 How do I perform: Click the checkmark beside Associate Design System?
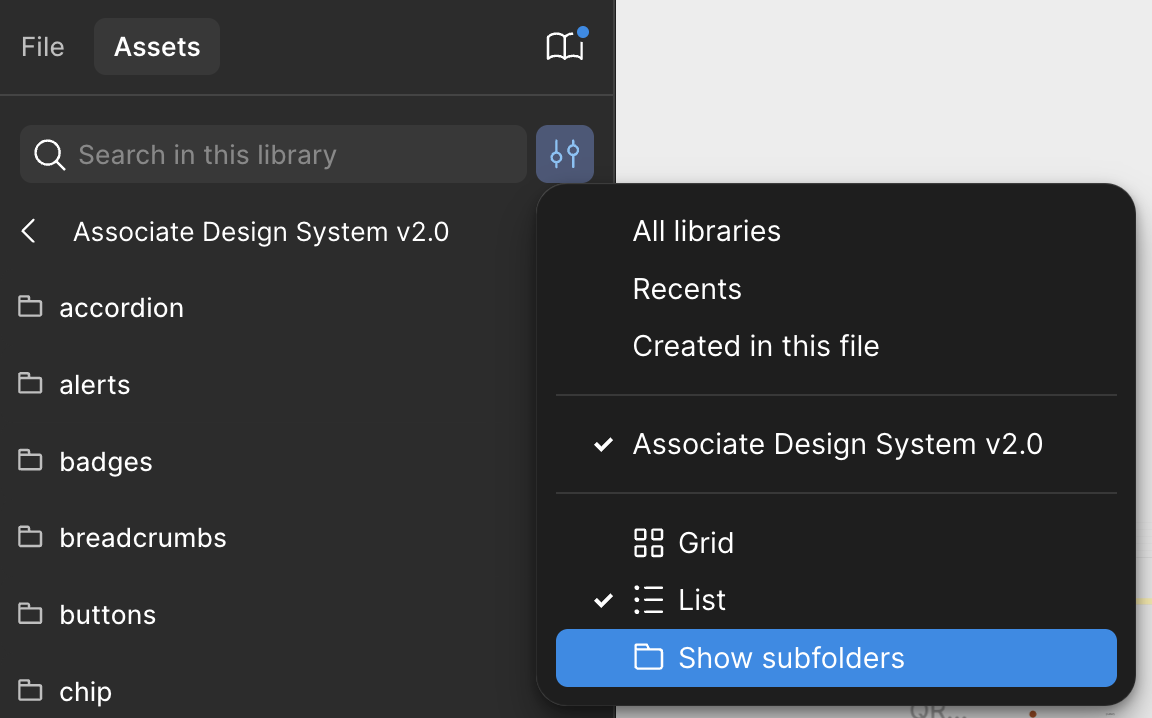(603, 445)
